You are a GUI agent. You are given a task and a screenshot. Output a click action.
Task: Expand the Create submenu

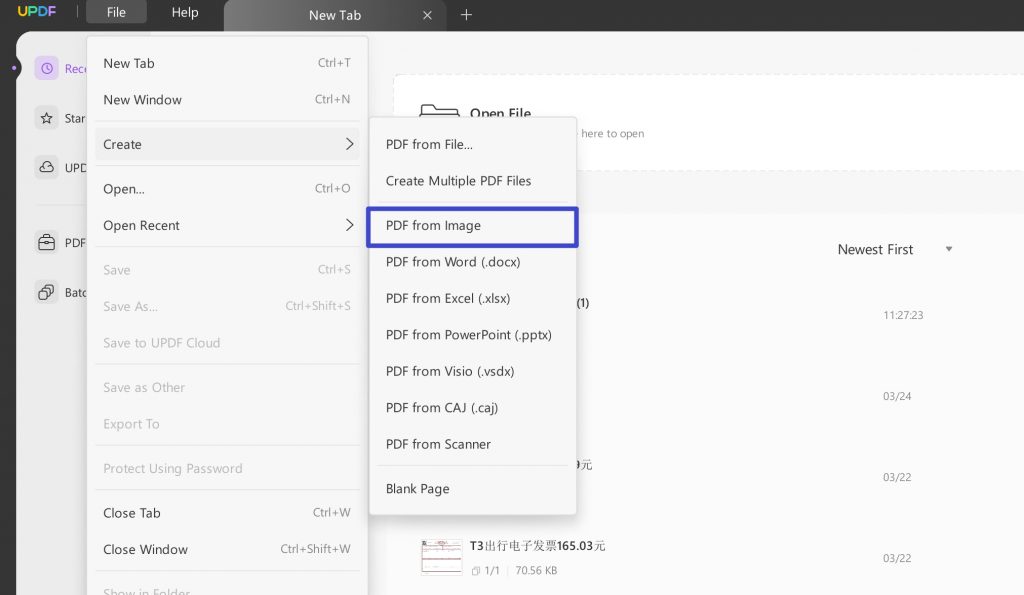tap(227, 144)
